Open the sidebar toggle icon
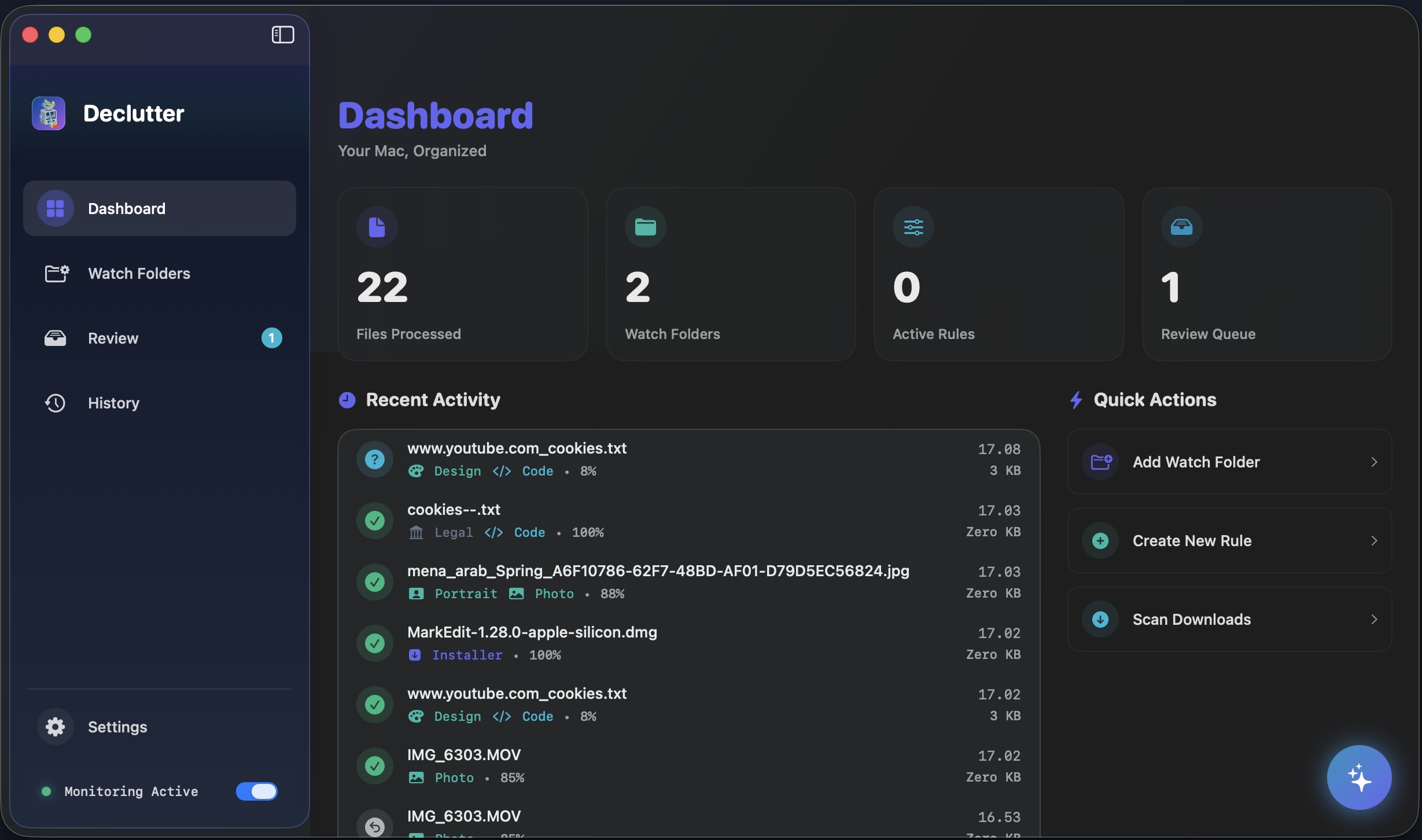1422x840 pixels. pos(282,35)
